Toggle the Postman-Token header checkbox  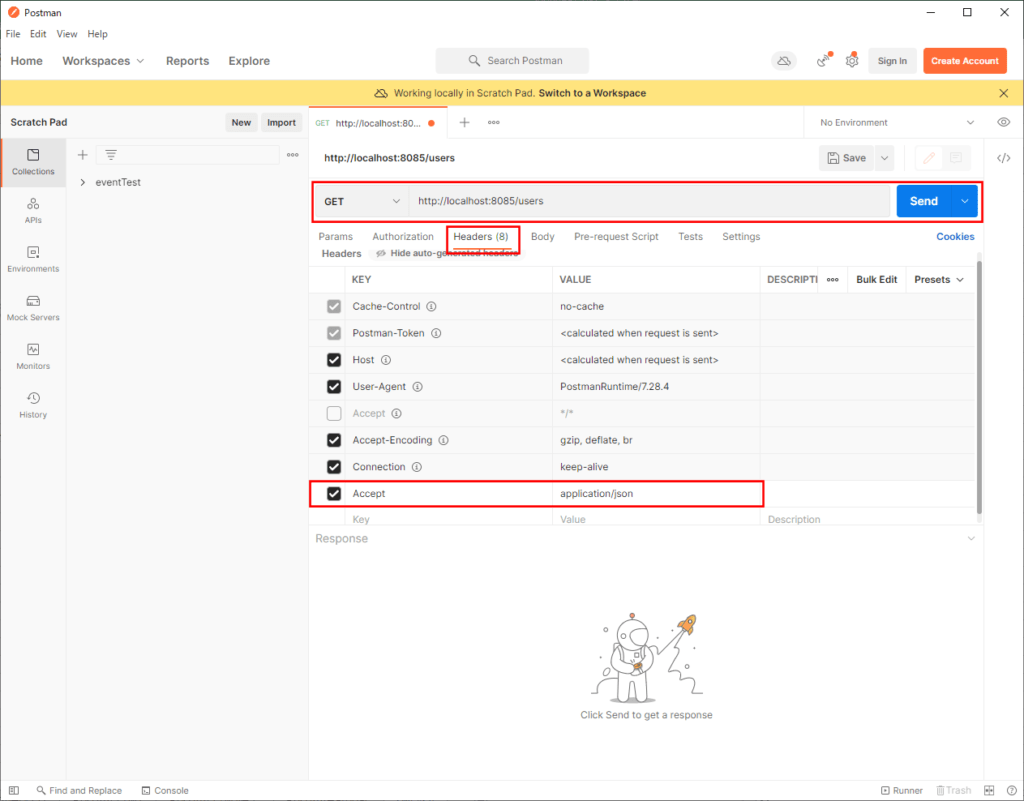[334, 333]
